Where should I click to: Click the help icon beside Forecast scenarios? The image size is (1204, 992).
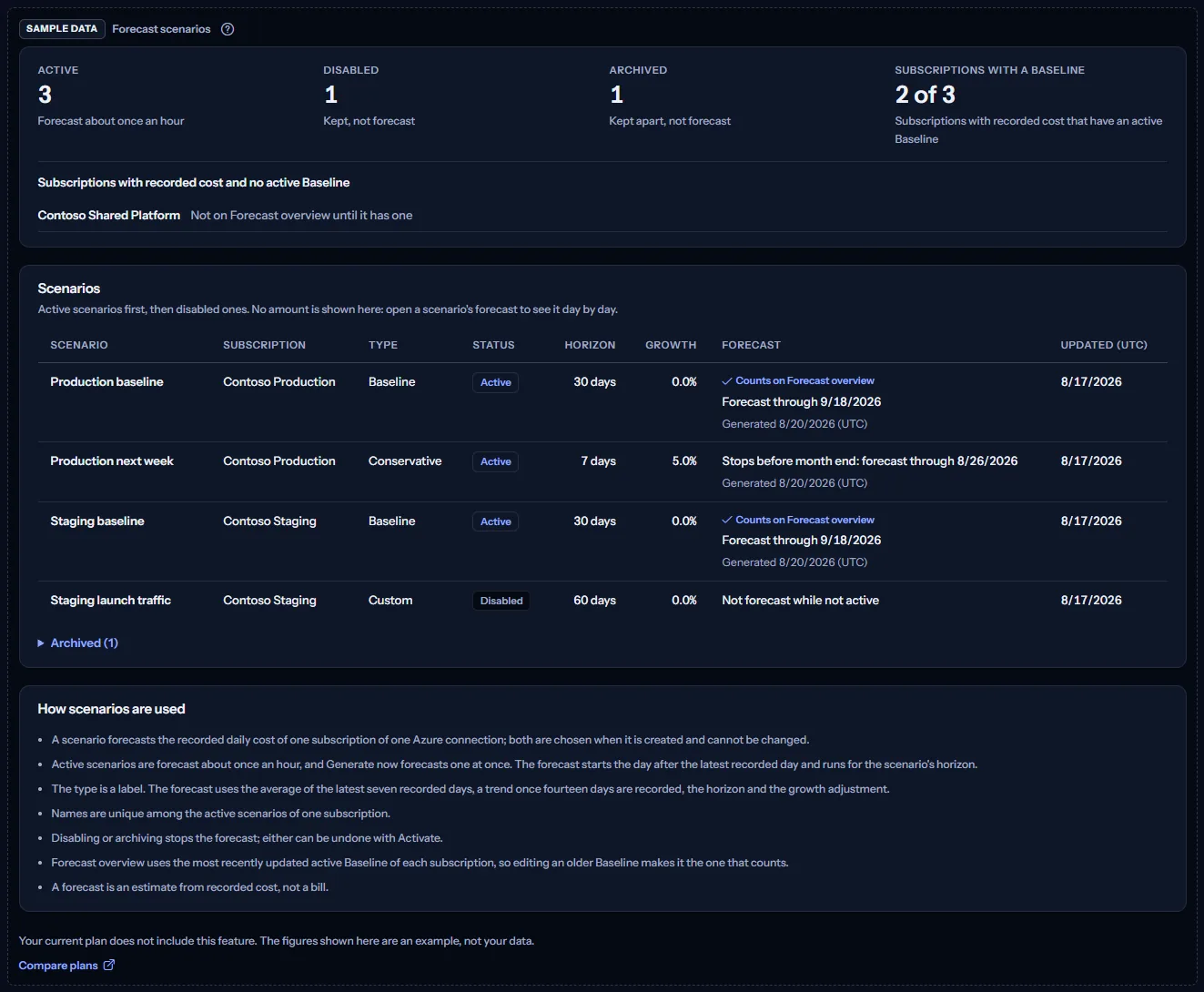[228, 29]
